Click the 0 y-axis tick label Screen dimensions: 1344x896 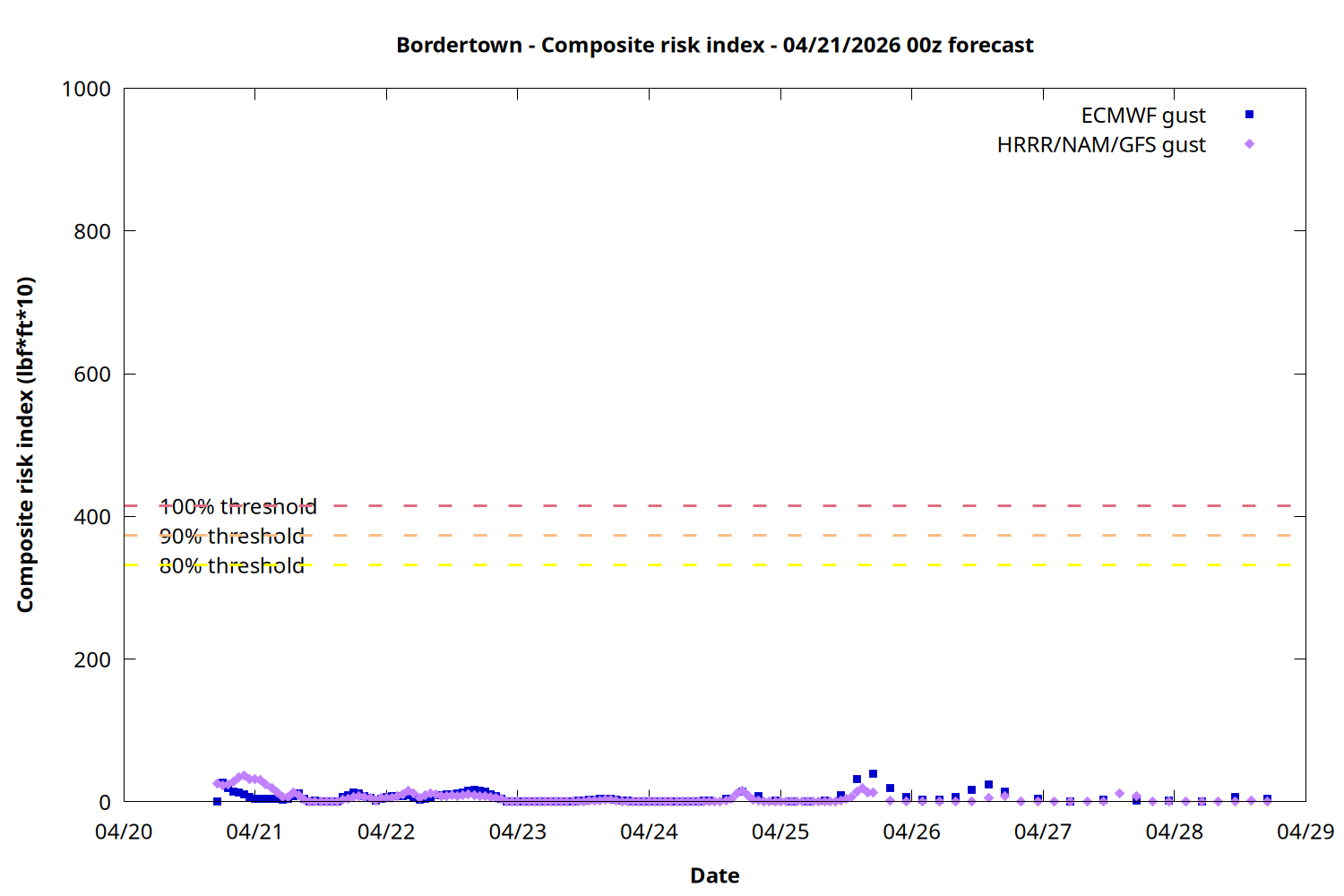105,803
